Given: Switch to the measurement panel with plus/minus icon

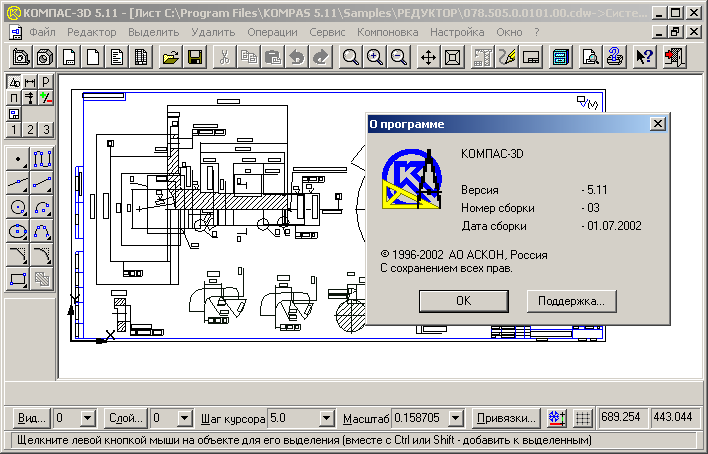Looking at the screenshot, I should point(46,98).
